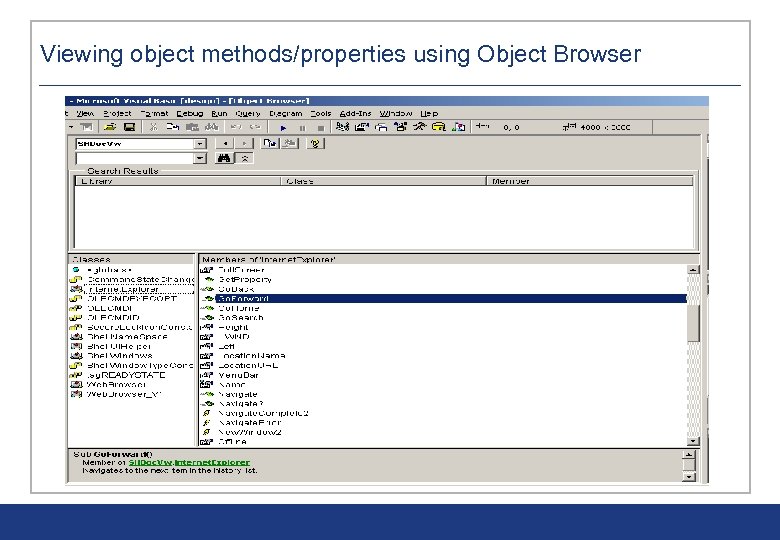Select ShellUIHelper in the Classes list

pyautogui.click(x=119, y=347)
